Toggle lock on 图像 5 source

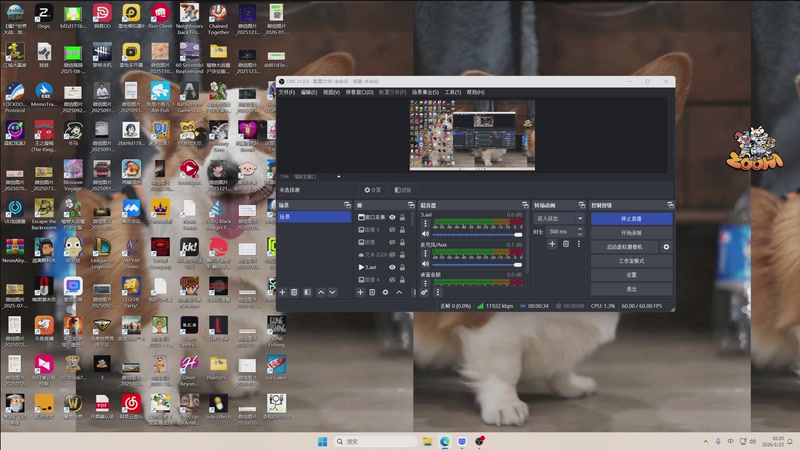click(403, 230)
